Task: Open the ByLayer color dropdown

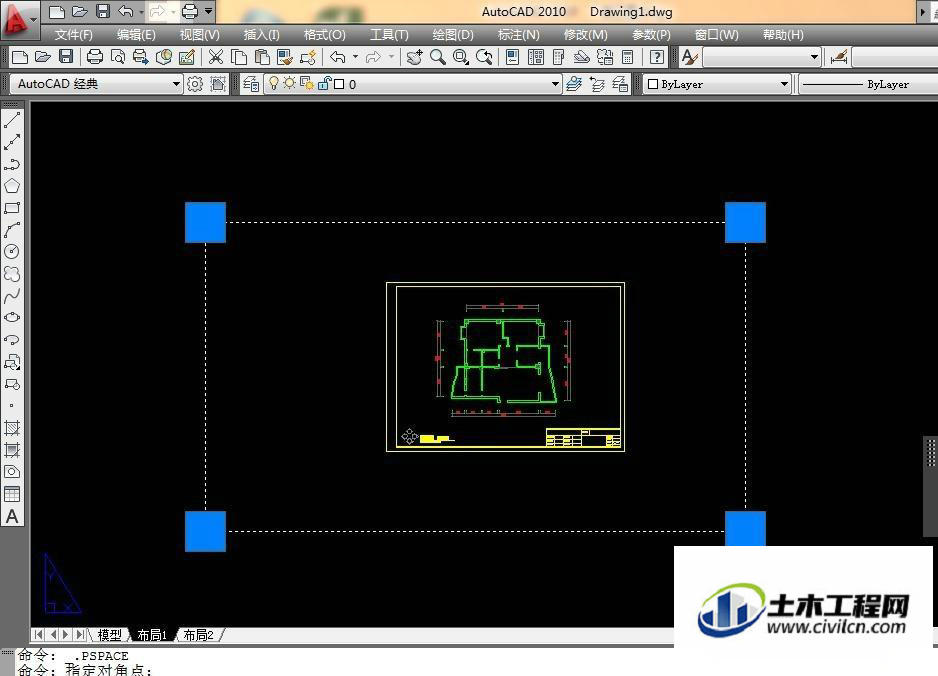Action: pyautogui.click(x=717, y=84)
